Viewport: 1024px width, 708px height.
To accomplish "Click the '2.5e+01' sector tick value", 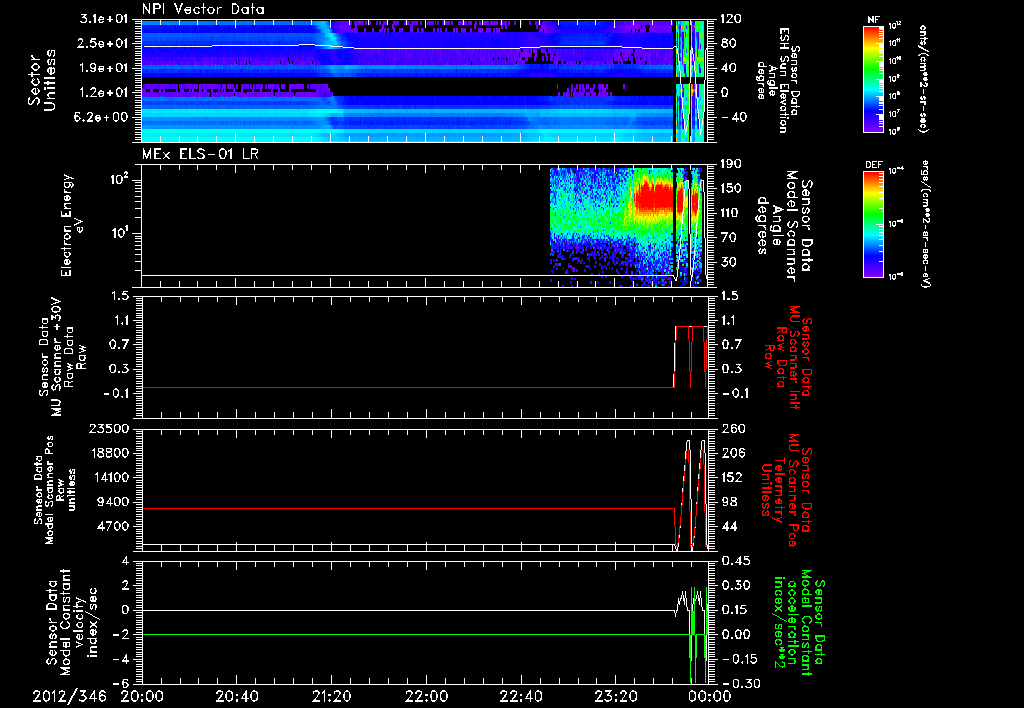I will [x=104, y=43].
